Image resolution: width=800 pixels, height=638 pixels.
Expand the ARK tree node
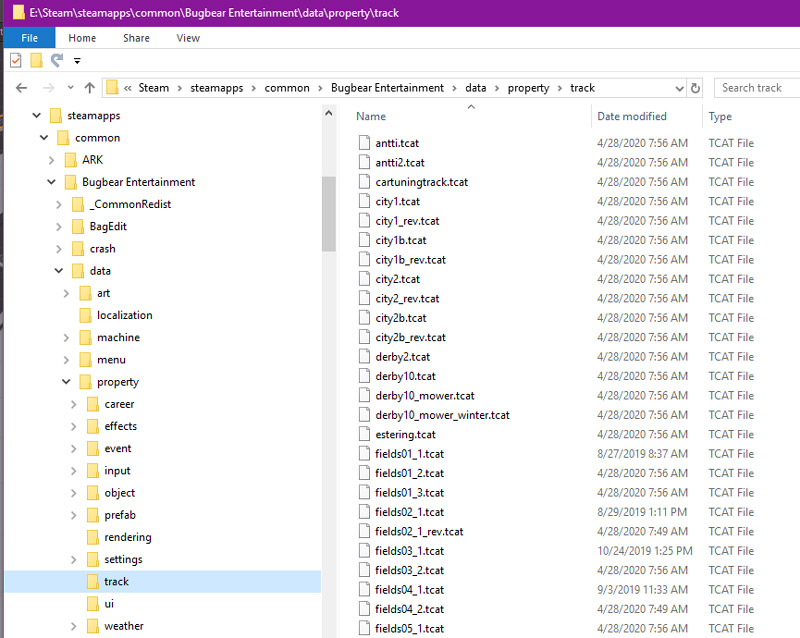pos(52,160)
